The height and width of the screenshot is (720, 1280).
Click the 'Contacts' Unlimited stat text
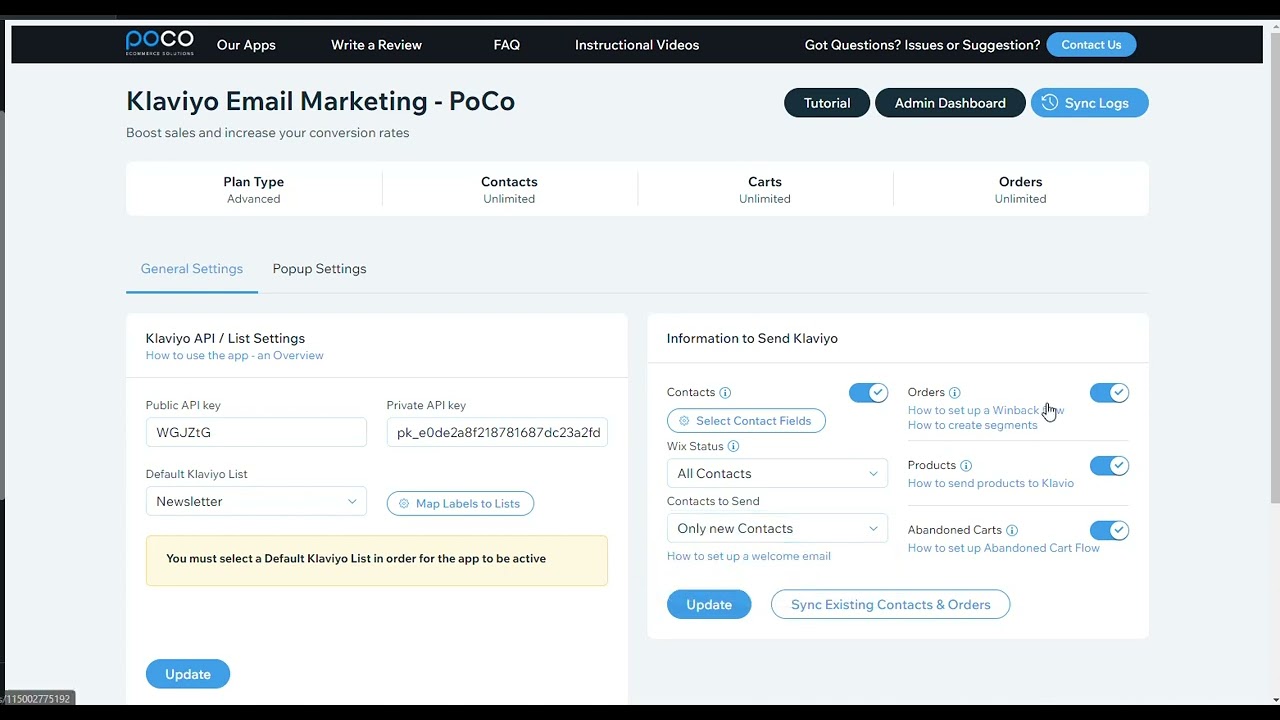click(509, 199)
